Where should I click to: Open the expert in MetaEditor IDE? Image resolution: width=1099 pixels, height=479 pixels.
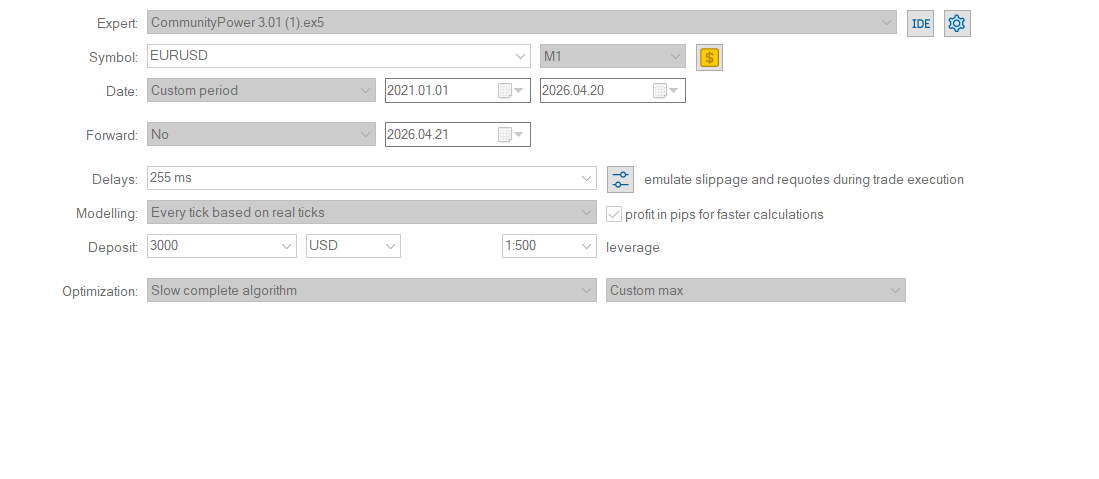(920, 23)
